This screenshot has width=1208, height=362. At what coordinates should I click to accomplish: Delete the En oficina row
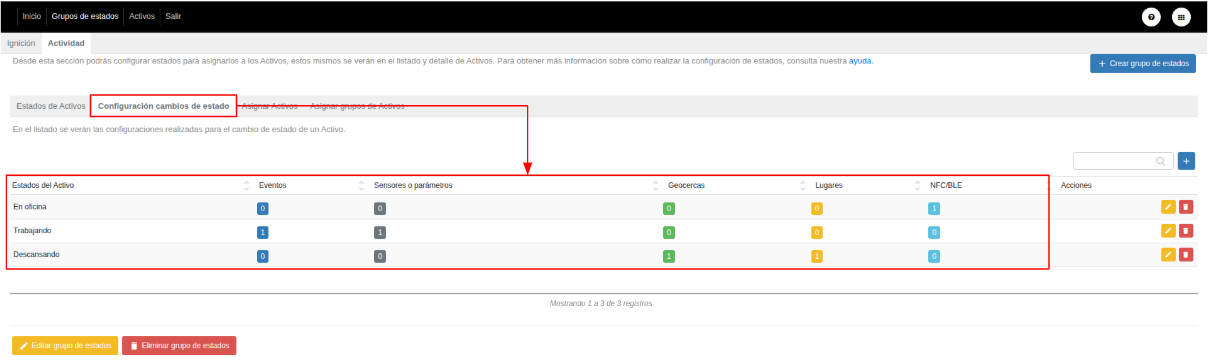1186,207
